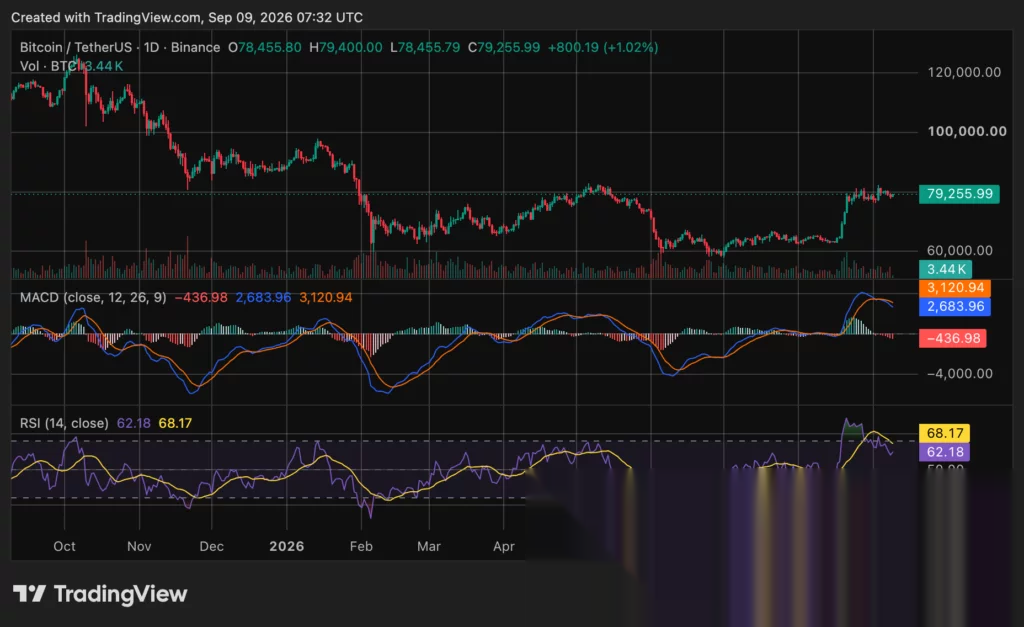The image size is (1024, 627).
Task: Click the Dec label on time axis
Action: coord(212,547)
